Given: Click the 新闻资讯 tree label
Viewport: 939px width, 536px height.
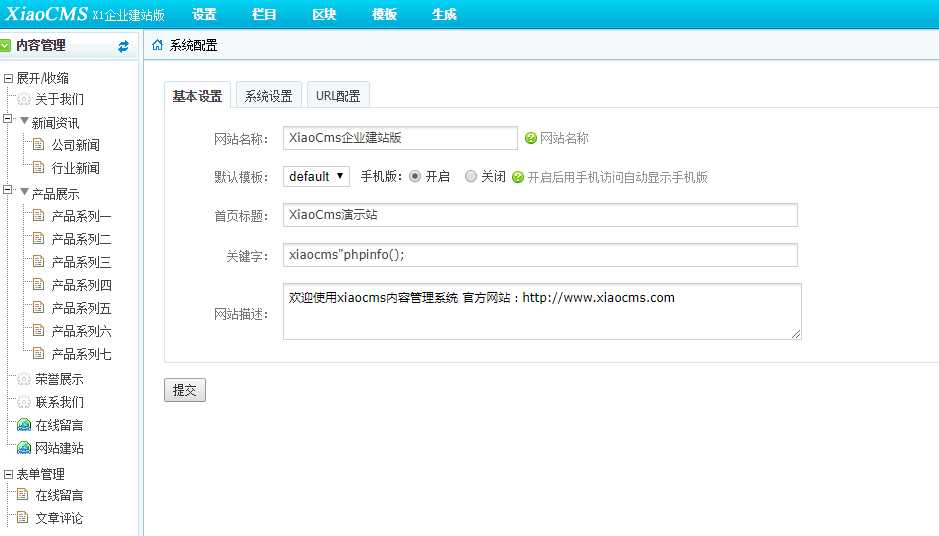Looking at the screenshot, I should (x=55, y=123).
